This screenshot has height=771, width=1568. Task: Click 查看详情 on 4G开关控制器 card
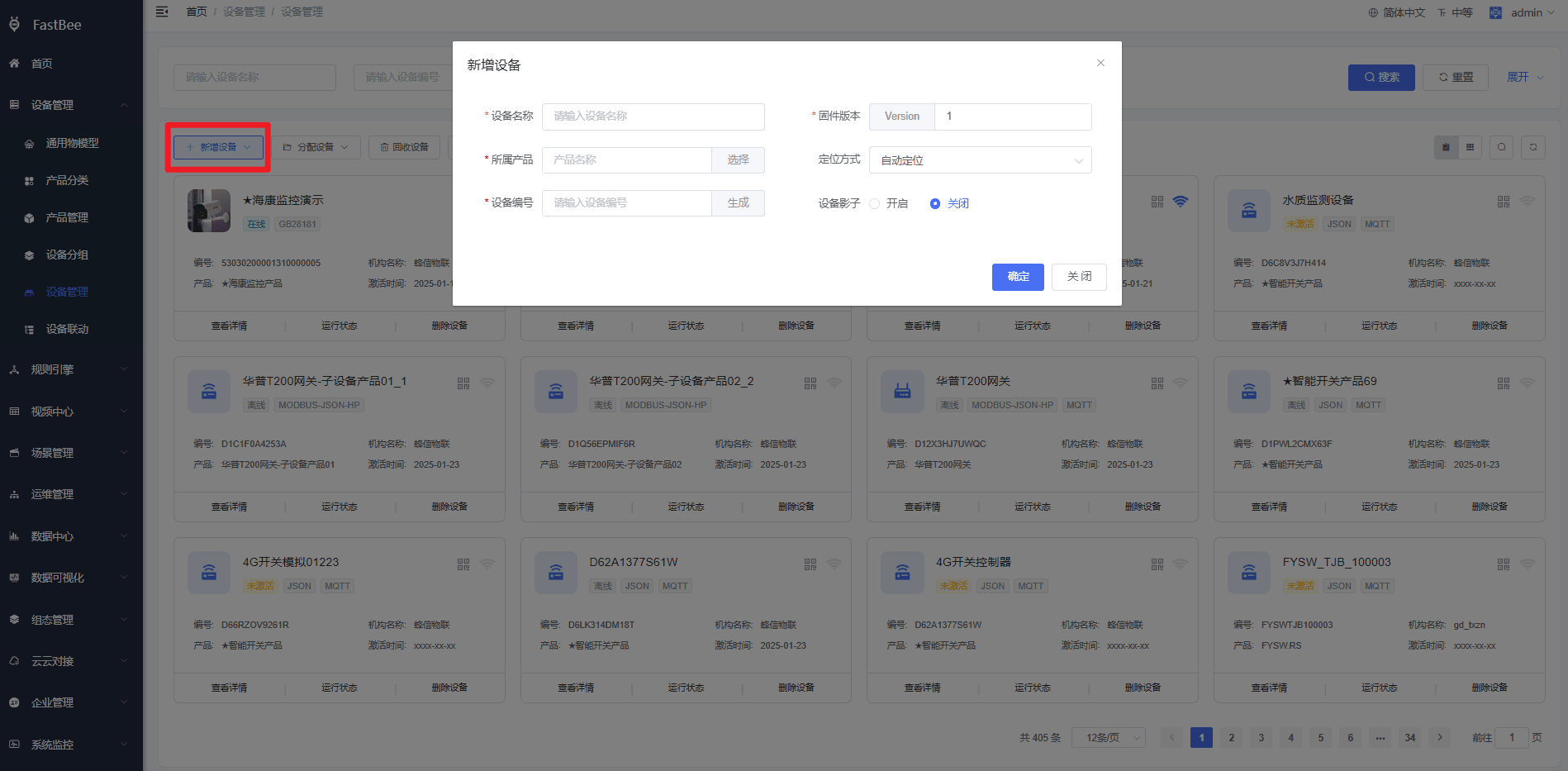pos(922,688)
